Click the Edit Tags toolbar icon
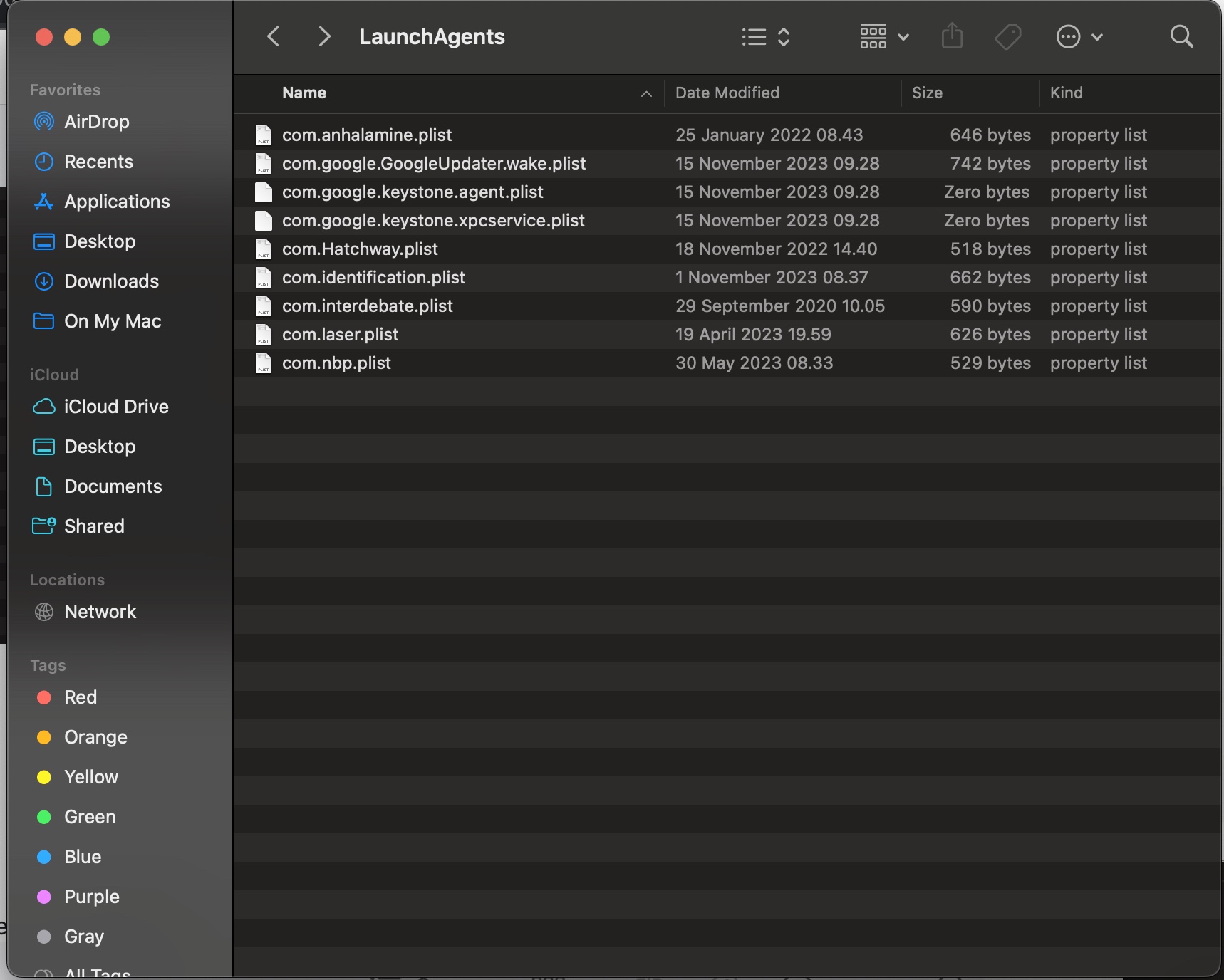 (1008, 36)
